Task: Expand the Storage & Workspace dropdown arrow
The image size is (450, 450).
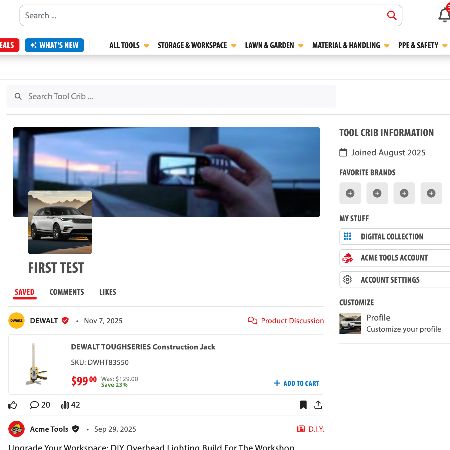Action: pyautogui.click(x=234, y=46)
